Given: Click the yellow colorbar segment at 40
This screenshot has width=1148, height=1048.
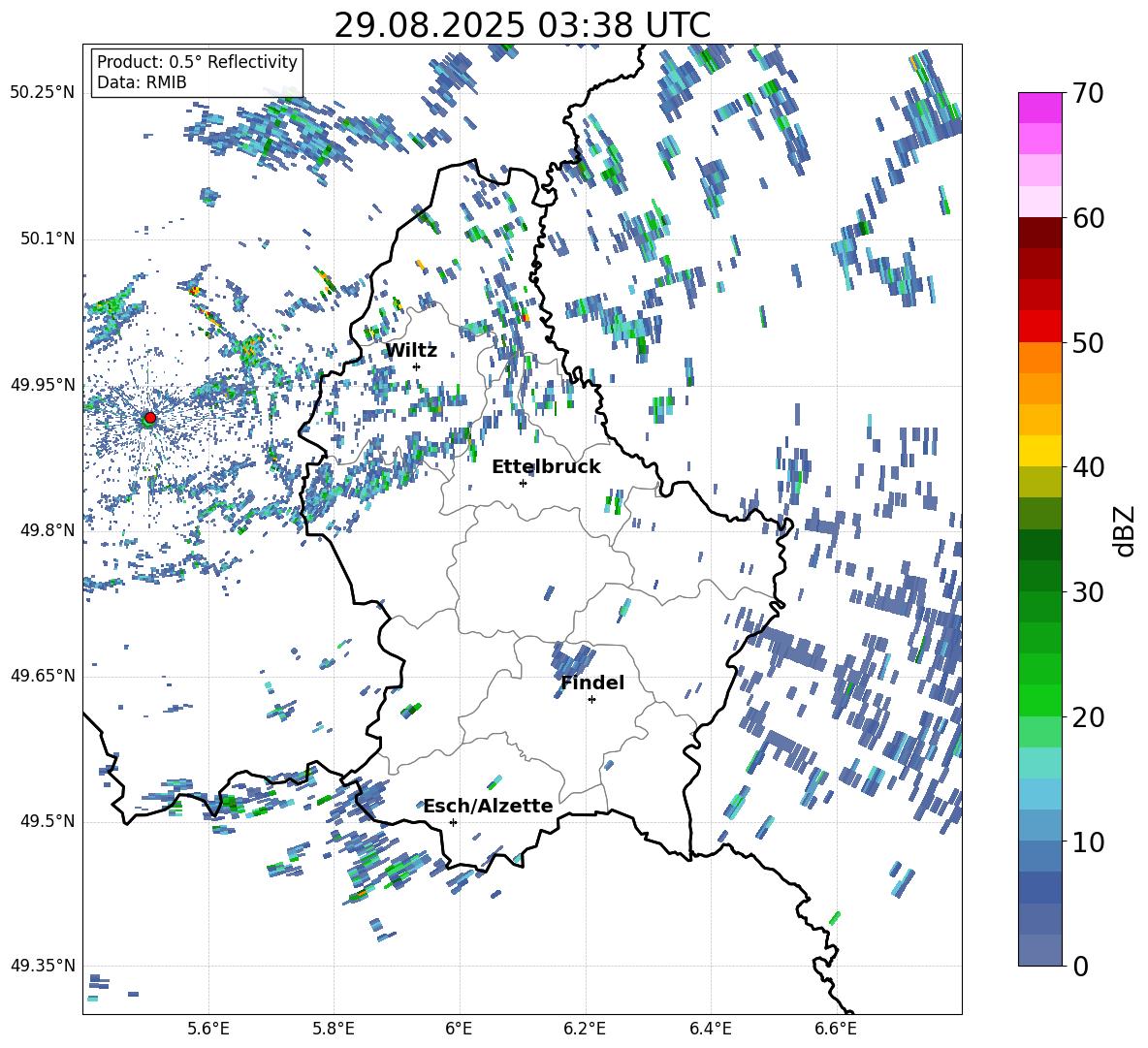Looking at the screenshot, I should pos(1039,451).
